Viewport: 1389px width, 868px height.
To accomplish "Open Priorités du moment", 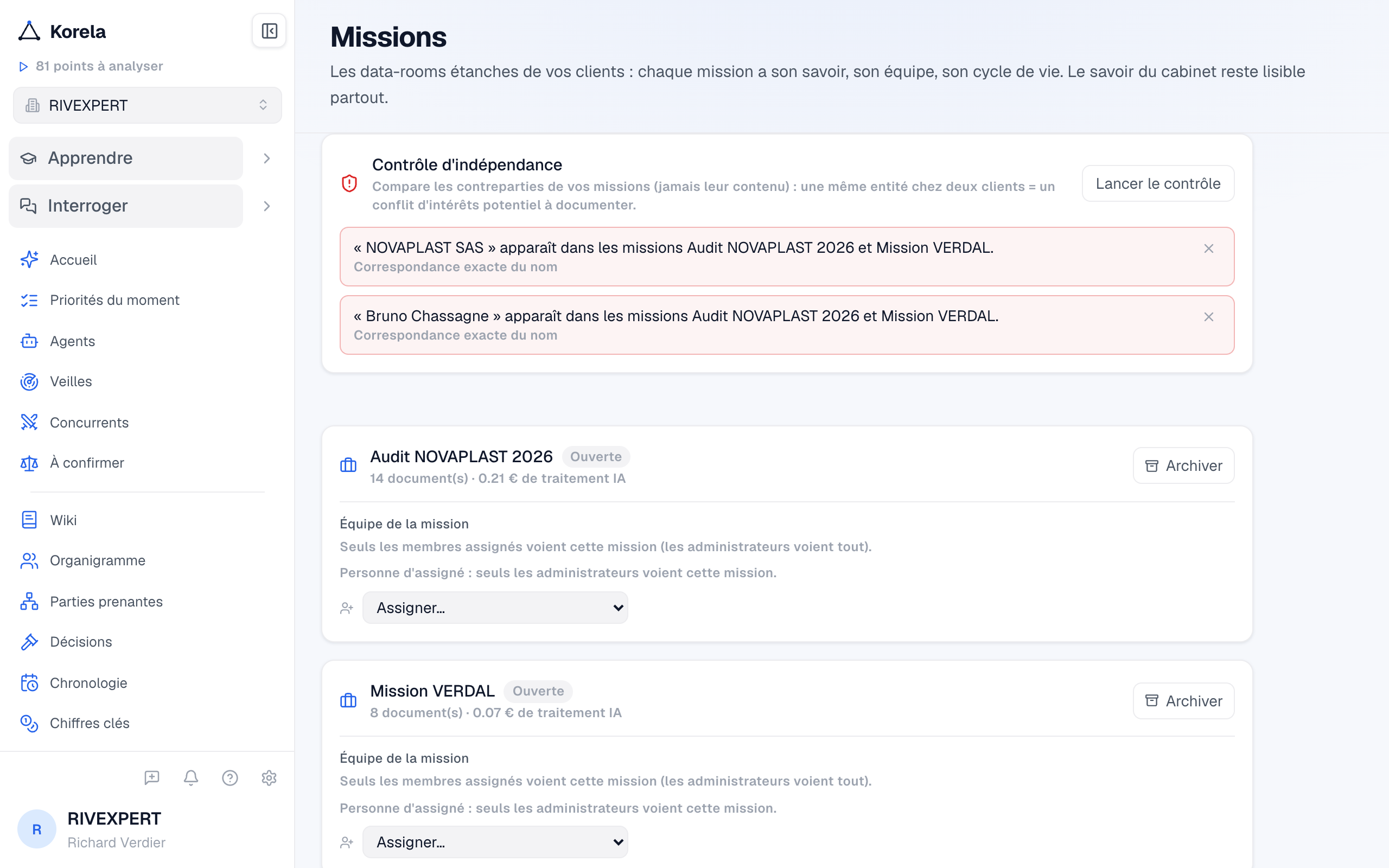I will 115,300.
